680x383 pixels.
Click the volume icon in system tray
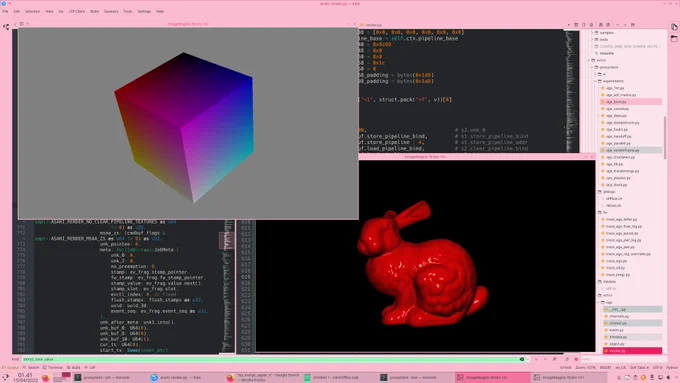(668, 378)
